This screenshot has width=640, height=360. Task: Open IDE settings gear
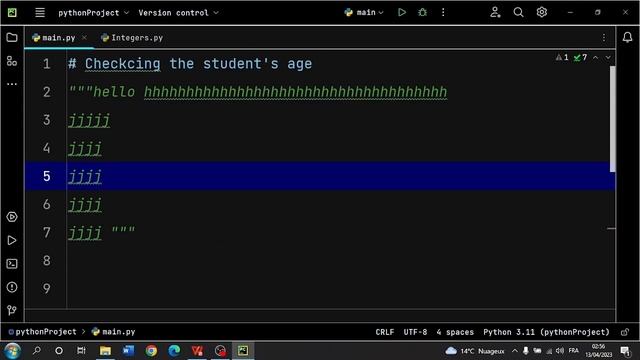[x=542, y=12]
